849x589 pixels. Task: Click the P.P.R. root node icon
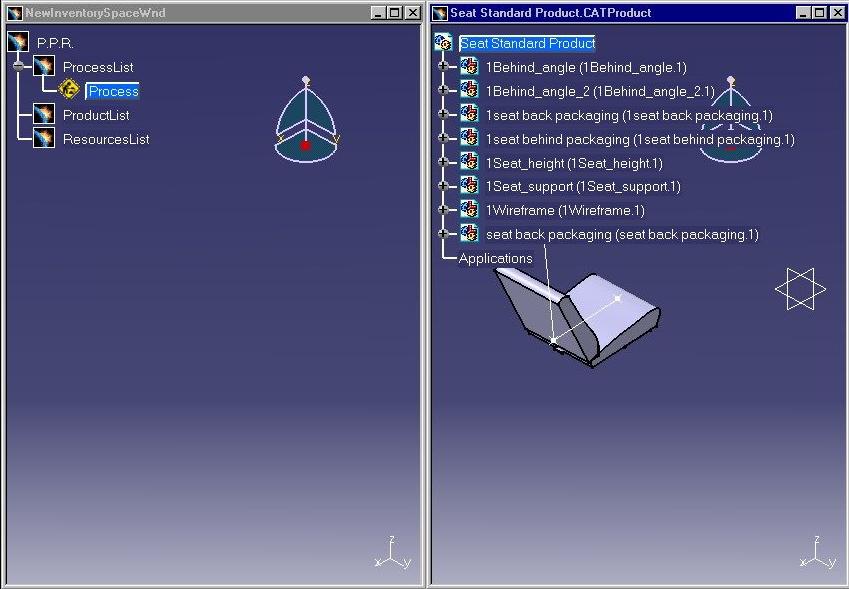coord(18,42)
